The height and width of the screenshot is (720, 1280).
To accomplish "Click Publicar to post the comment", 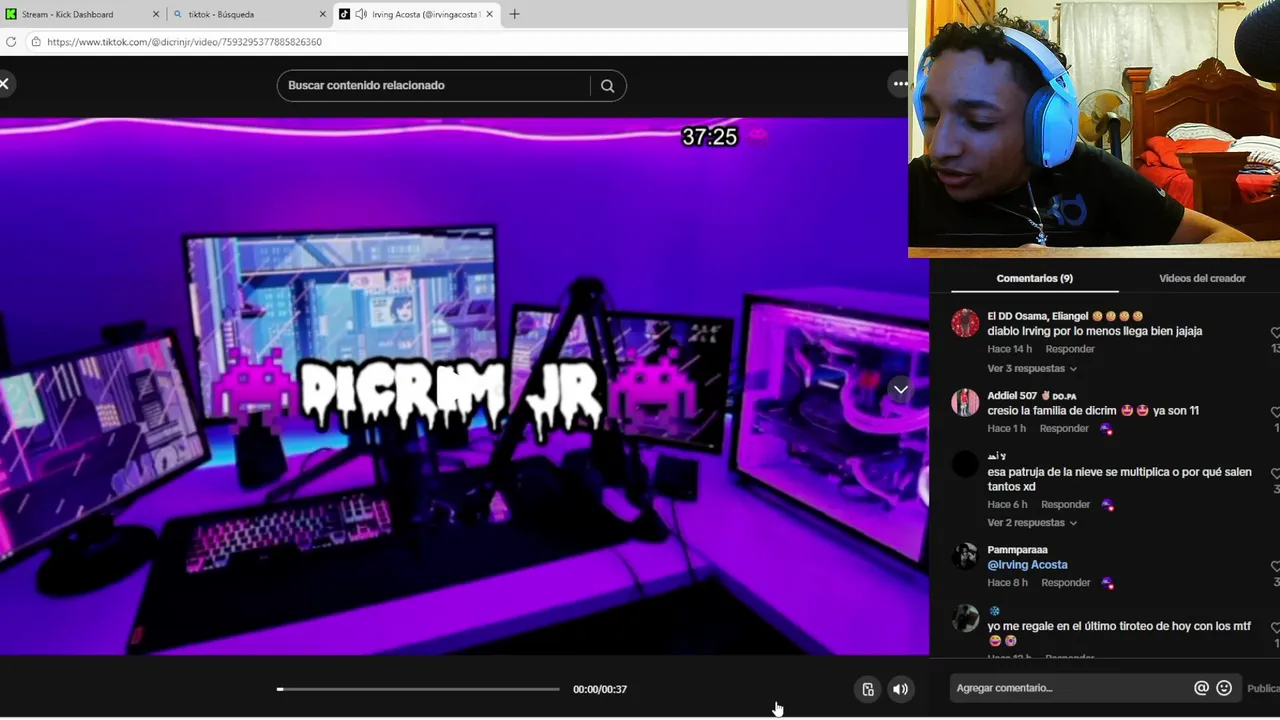I will tap(1263, 688).
